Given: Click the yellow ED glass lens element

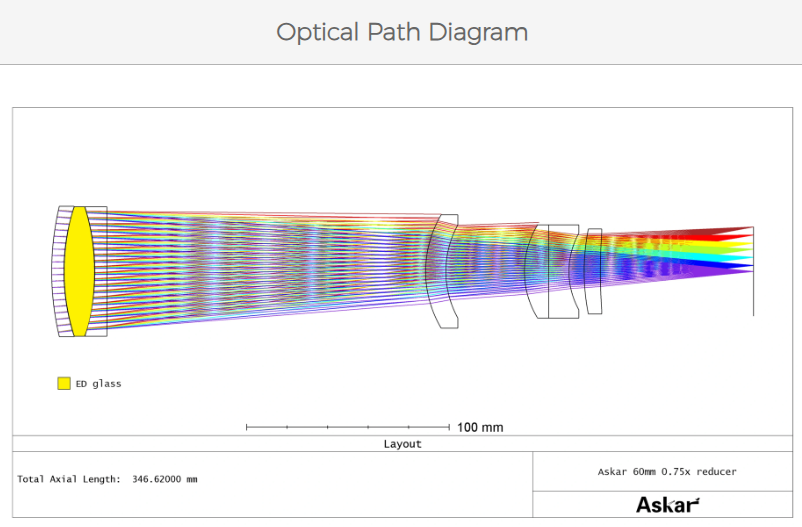Looking at the screenshot, I should pos(78,271).
